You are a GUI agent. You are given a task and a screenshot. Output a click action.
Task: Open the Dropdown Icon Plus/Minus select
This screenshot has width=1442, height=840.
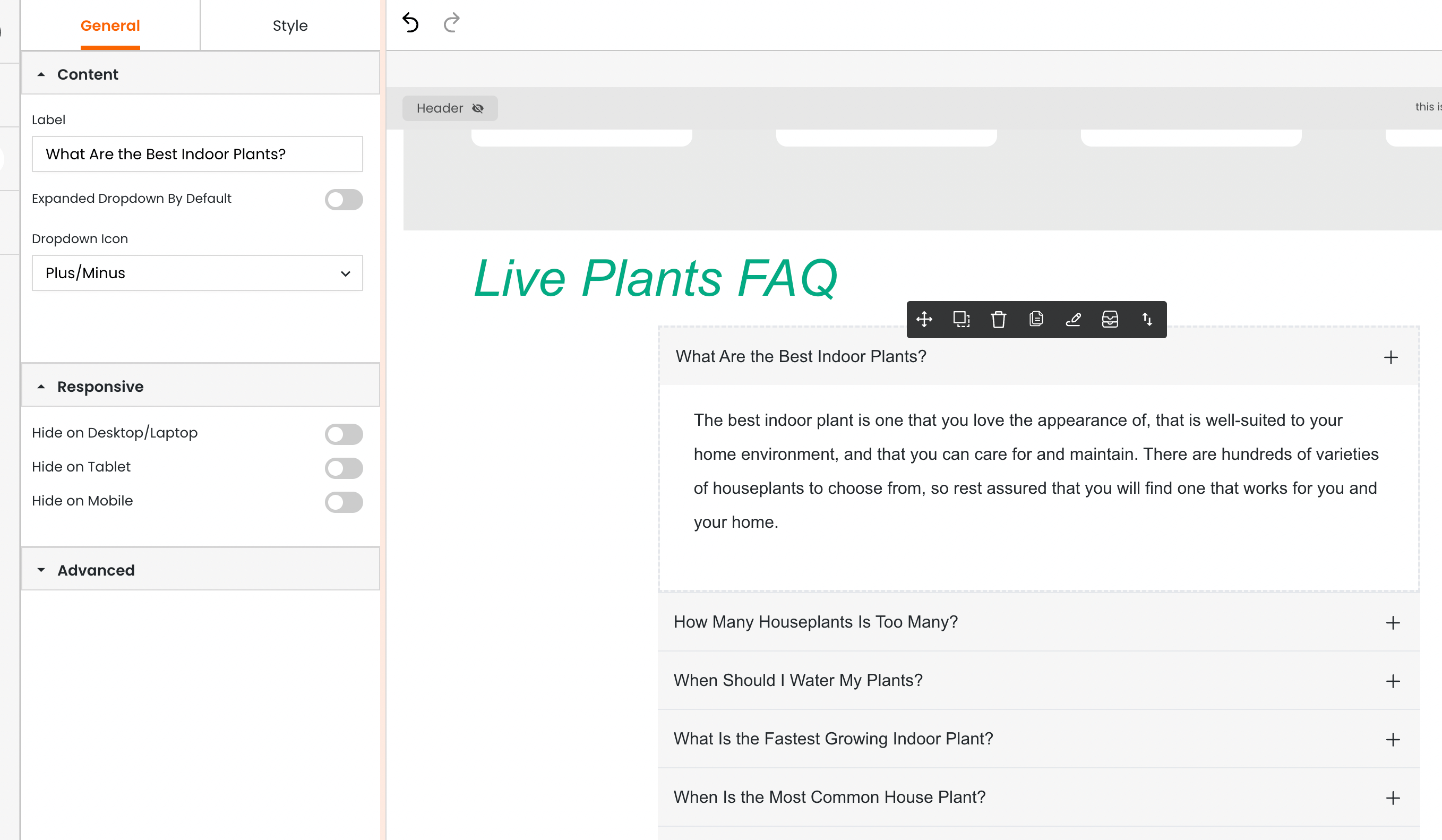click(198, 273)
